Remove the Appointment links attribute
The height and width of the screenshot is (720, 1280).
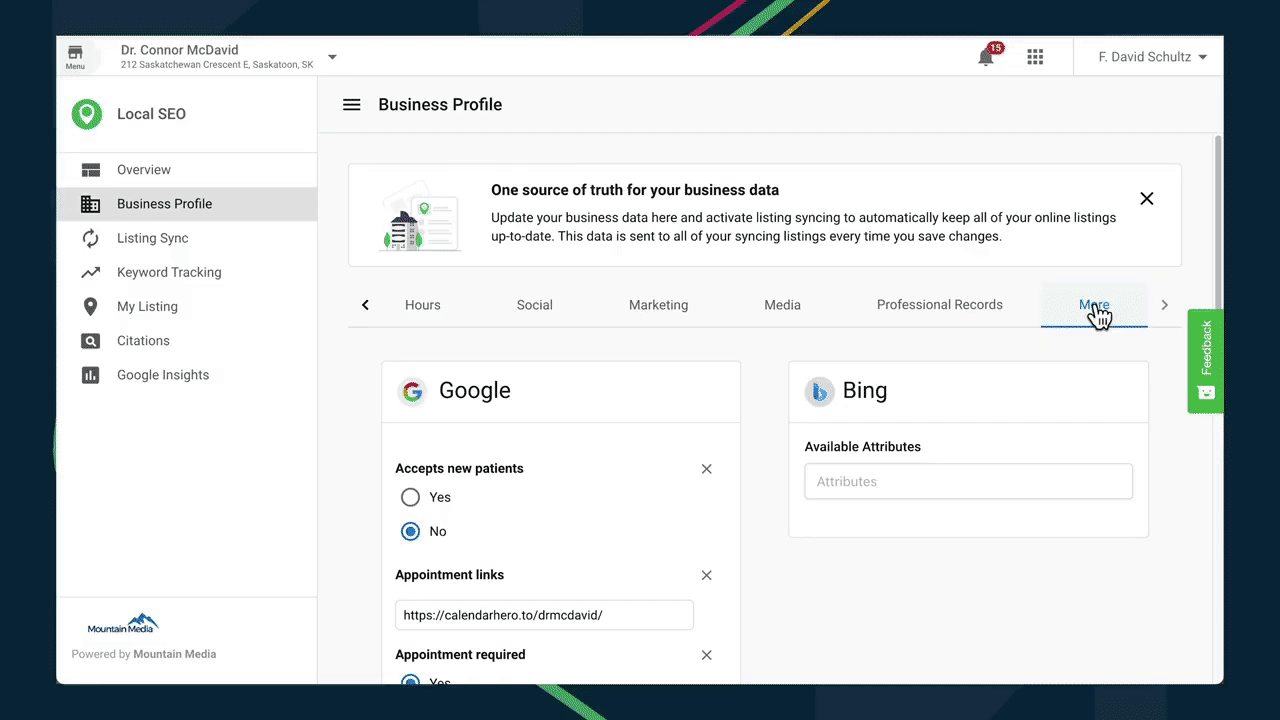click(706, 575)
